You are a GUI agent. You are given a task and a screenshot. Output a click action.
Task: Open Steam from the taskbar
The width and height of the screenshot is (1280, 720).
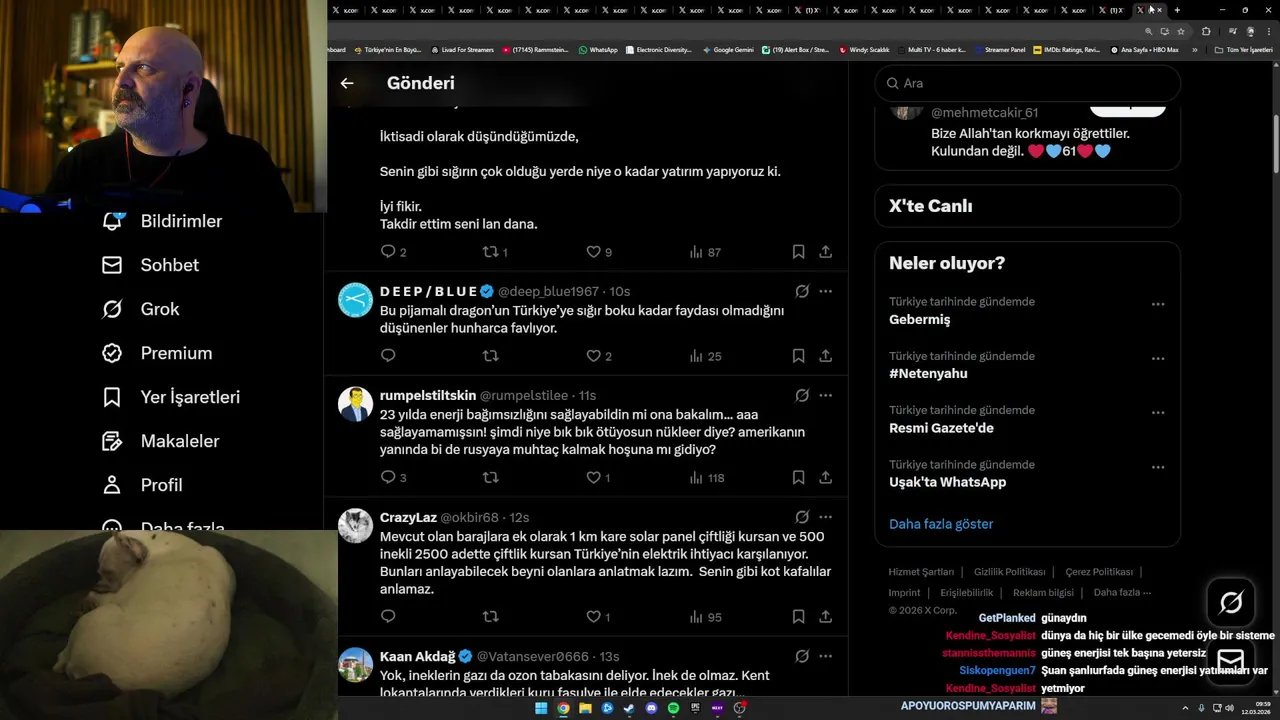pos(629,708)
